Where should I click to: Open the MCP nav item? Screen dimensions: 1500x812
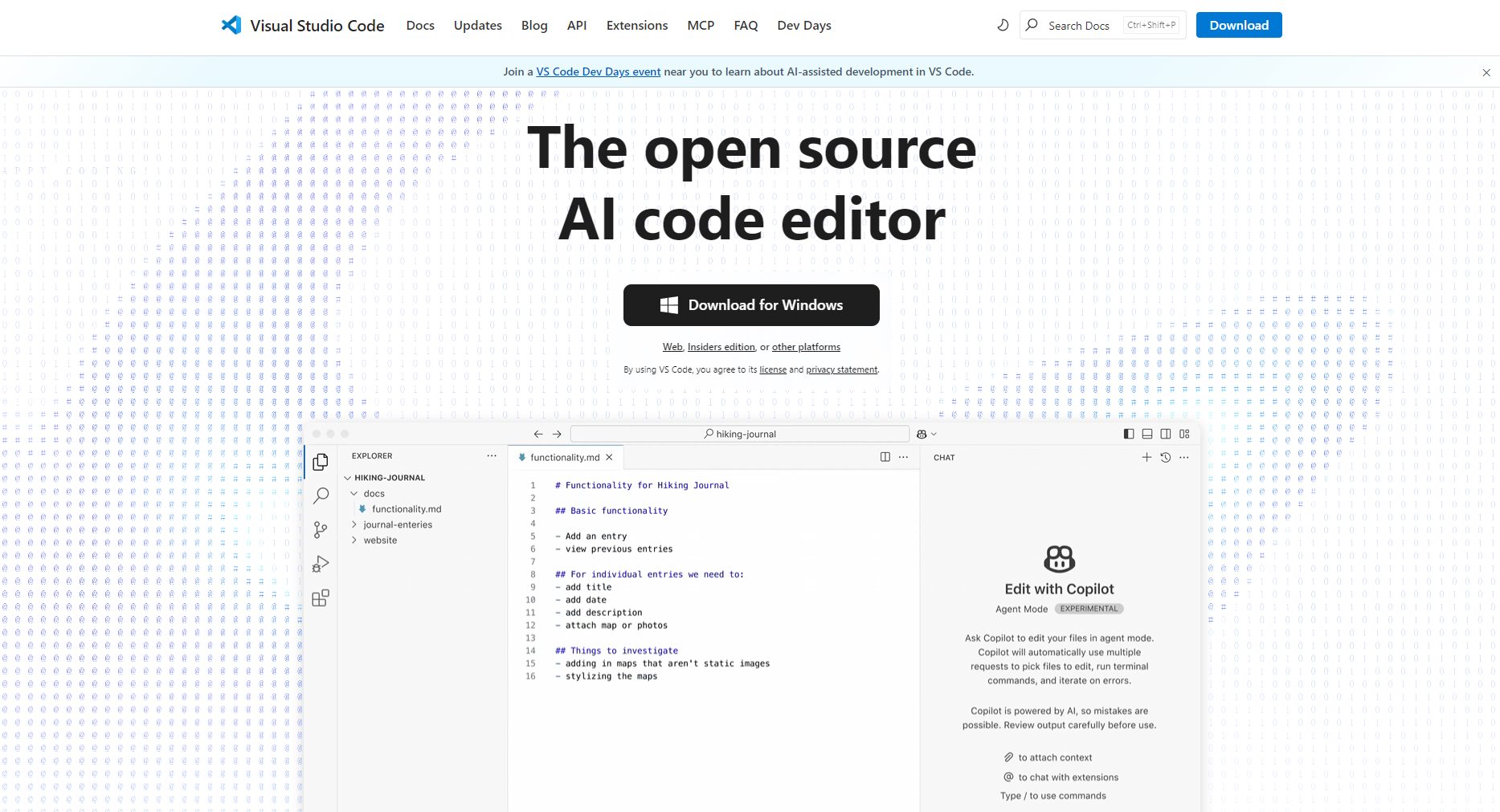(x=701, y=26)
